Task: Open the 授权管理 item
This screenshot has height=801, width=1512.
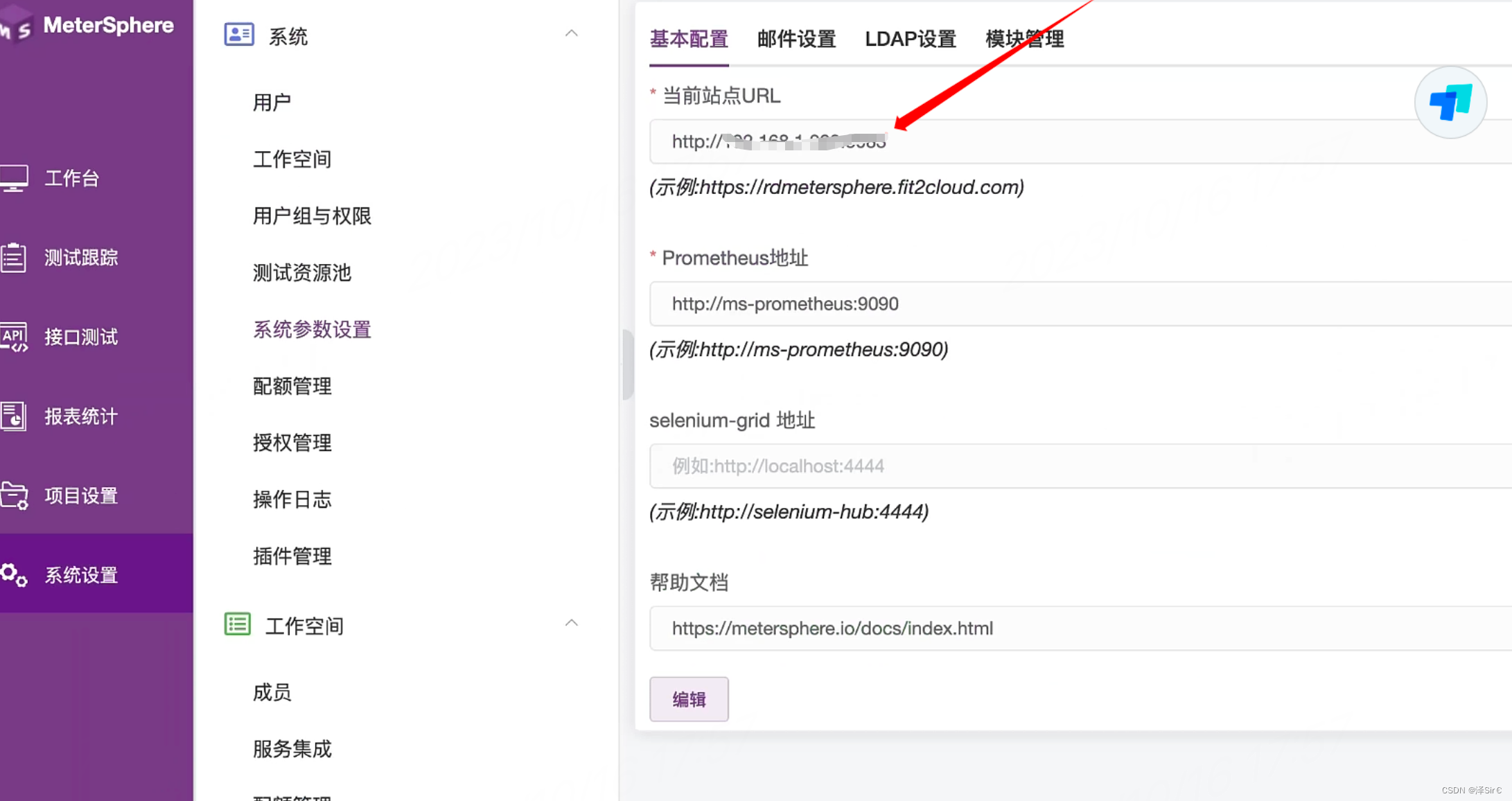Action: (292, 443)
